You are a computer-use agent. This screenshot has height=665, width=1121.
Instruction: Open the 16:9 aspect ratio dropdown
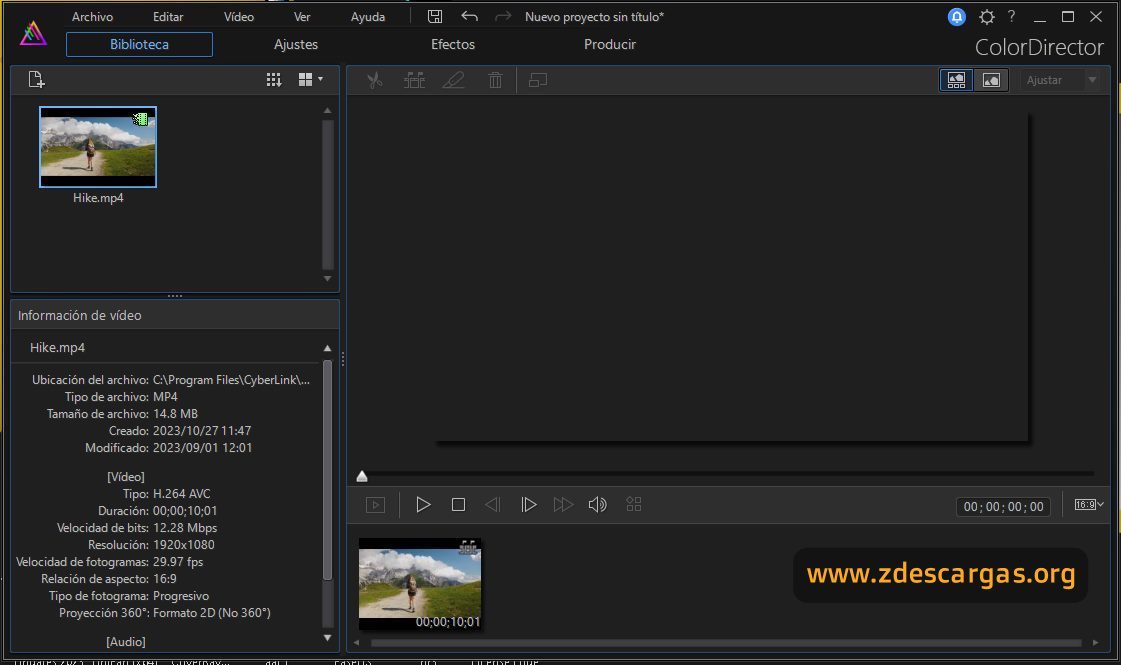(x=1089, y=505)
